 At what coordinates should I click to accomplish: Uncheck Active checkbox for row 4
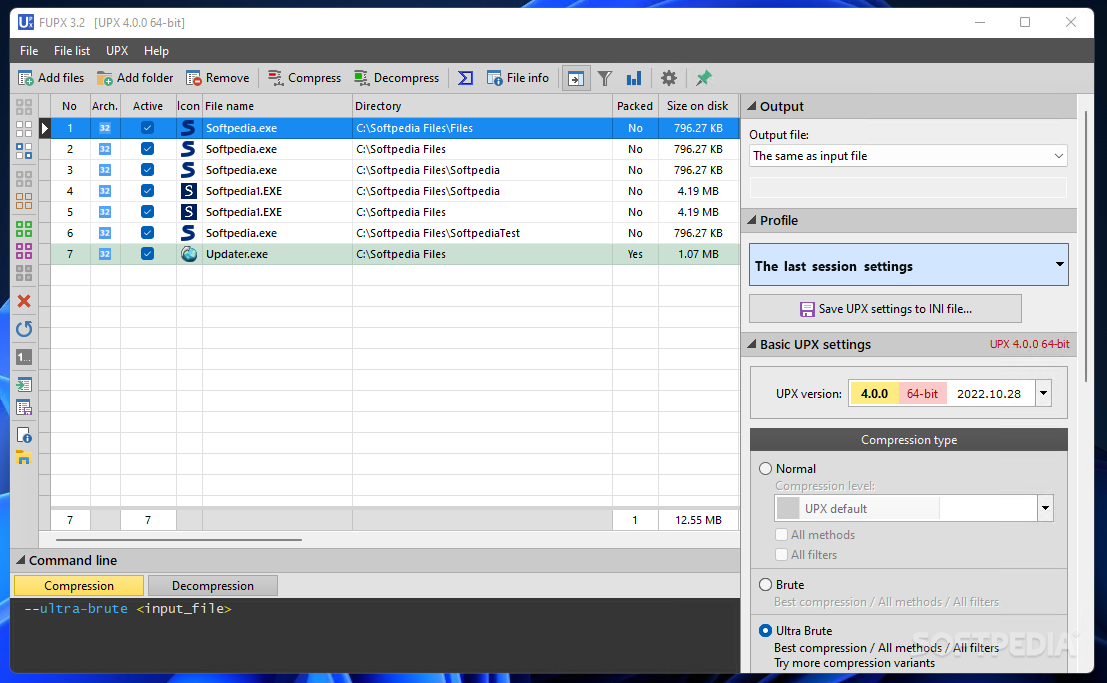(x=147, y=191)
